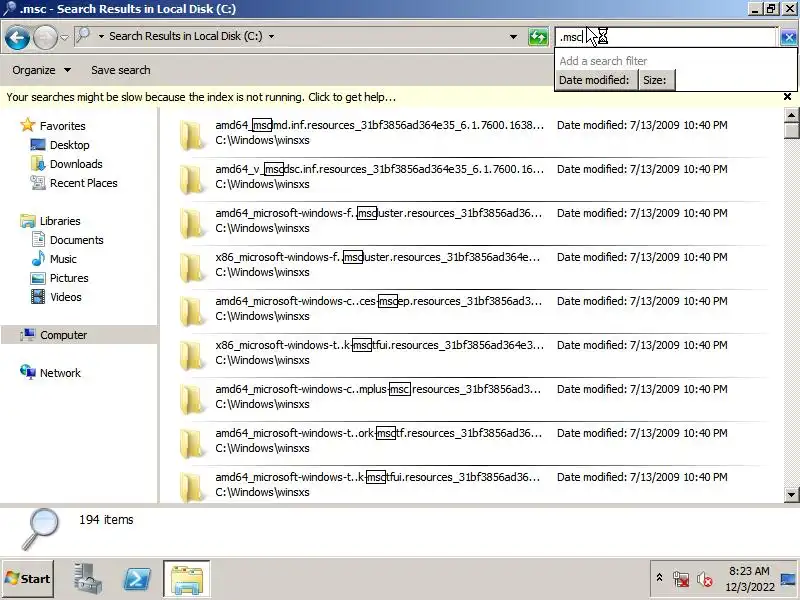Click the Back navigation arrow

tap(17, 37)
